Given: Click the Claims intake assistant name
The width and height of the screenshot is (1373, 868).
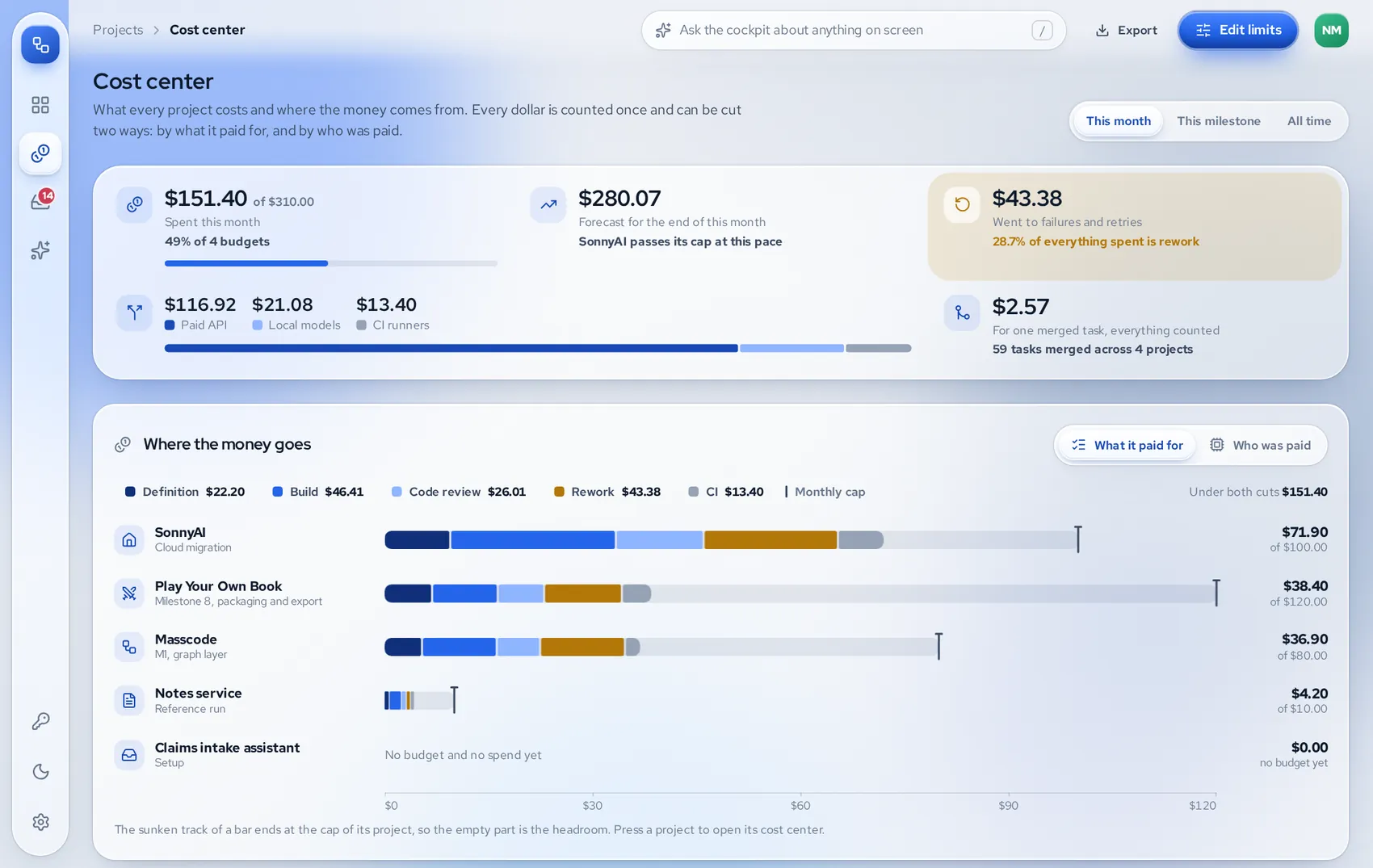Looking at the screenshot, I should pos(227,748).
